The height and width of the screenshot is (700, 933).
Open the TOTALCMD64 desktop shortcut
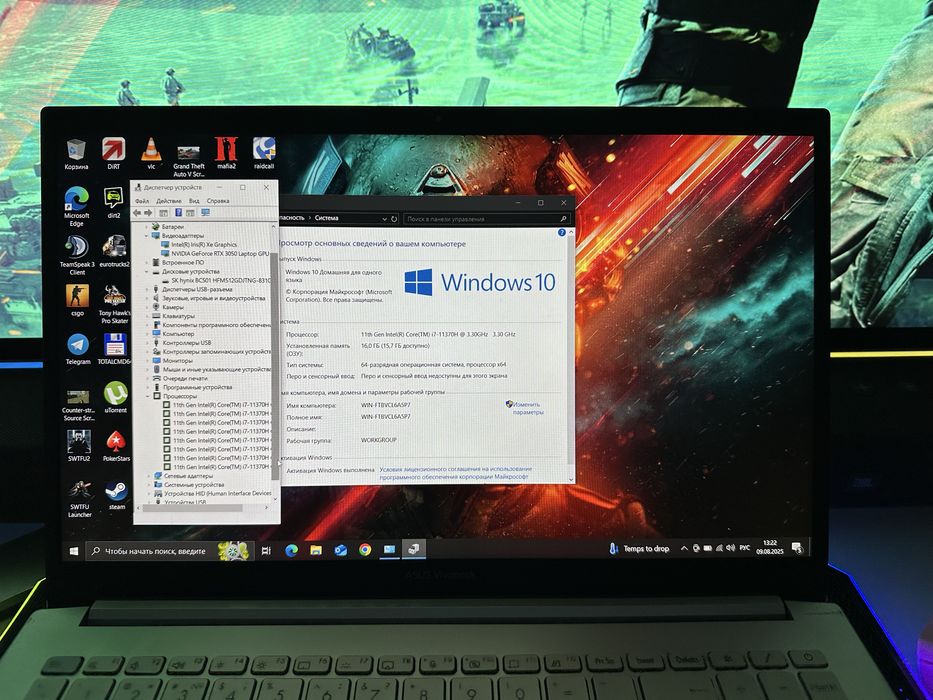click(x=114, y=349)
